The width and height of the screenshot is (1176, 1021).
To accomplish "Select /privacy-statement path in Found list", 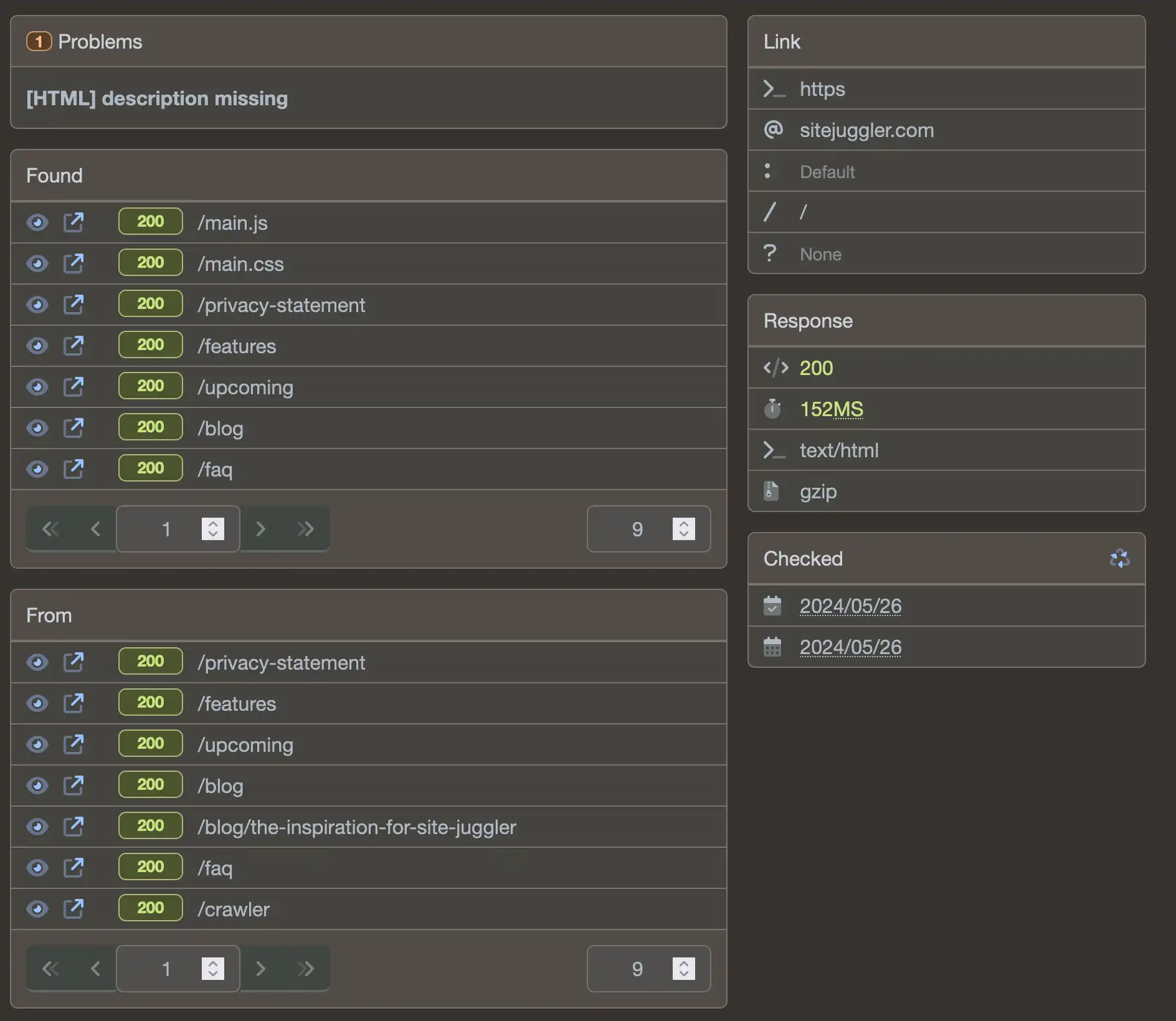I will (x=282, y=305).
